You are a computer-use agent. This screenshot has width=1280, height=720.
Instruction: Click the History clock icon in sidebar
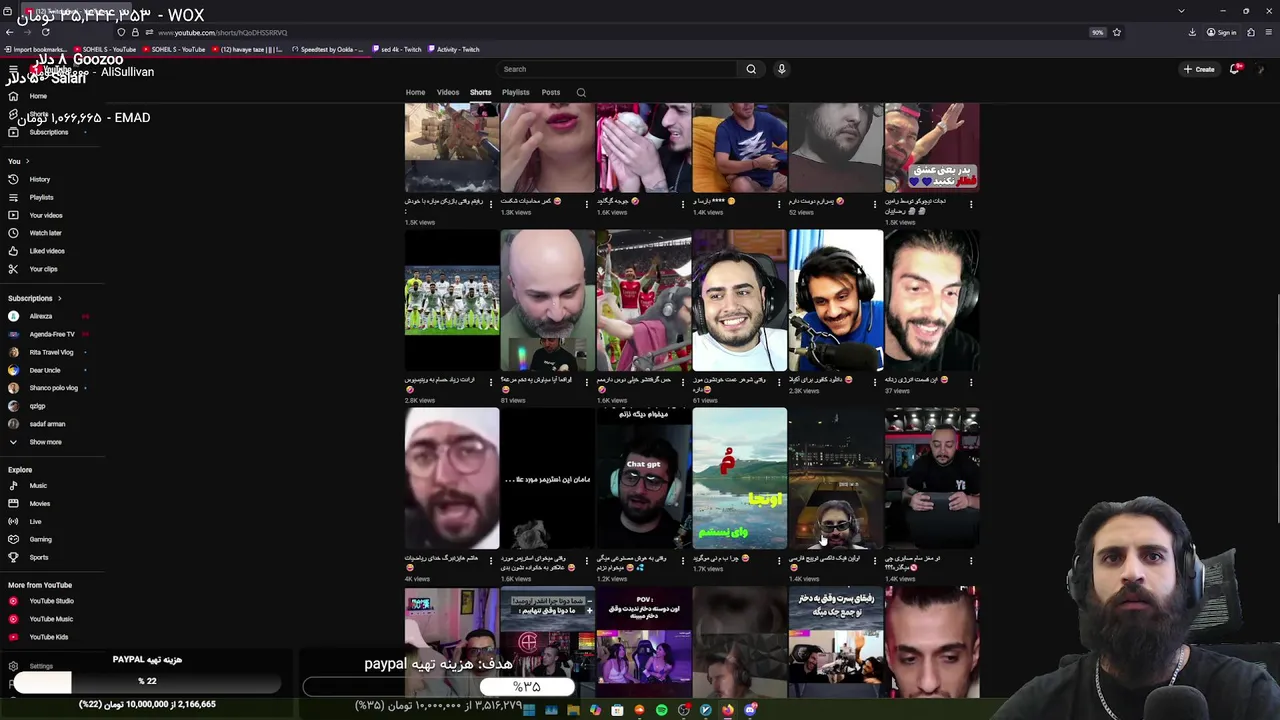[x=13, y=179]
